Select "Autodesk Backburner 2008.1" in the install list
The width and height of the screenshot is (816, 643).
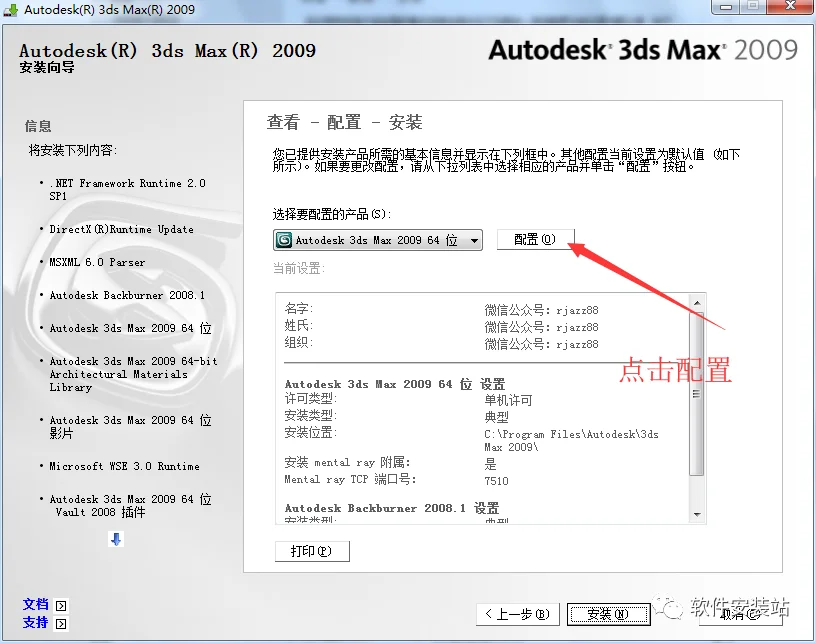[127, 295]
